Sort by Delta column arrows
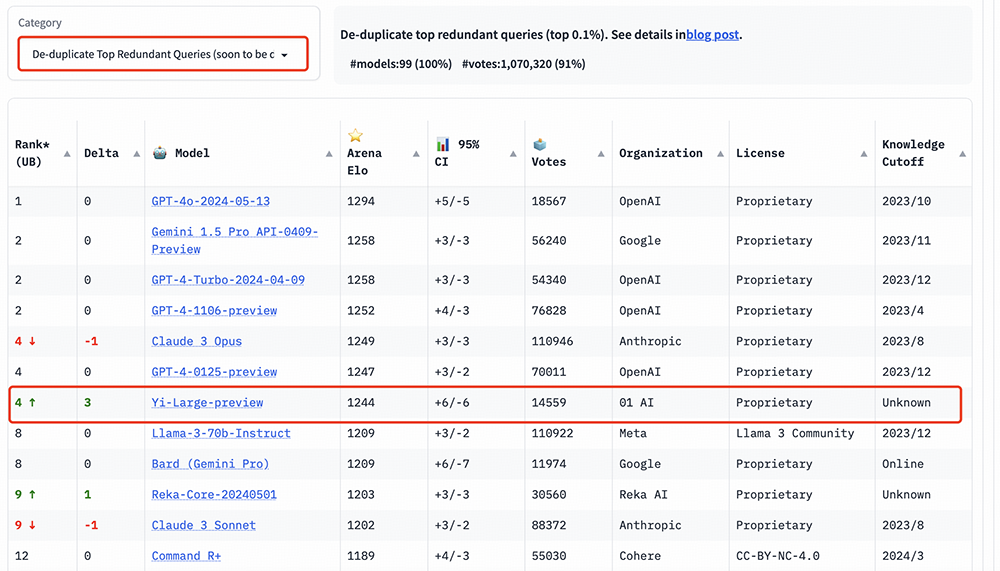Viewport: 1000px width, 571px height. [137, 154]
